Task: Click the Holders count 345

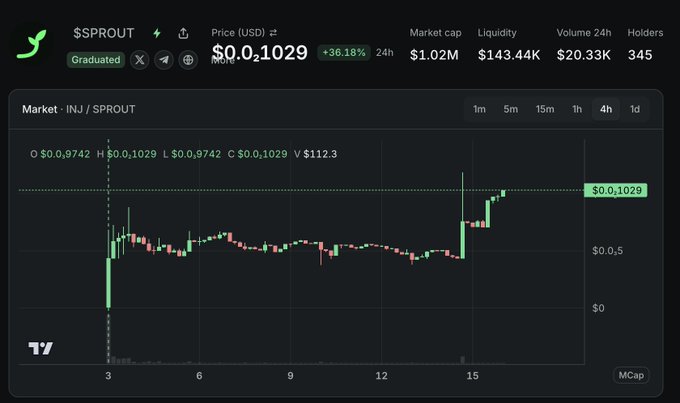Action: coord(640,55)
